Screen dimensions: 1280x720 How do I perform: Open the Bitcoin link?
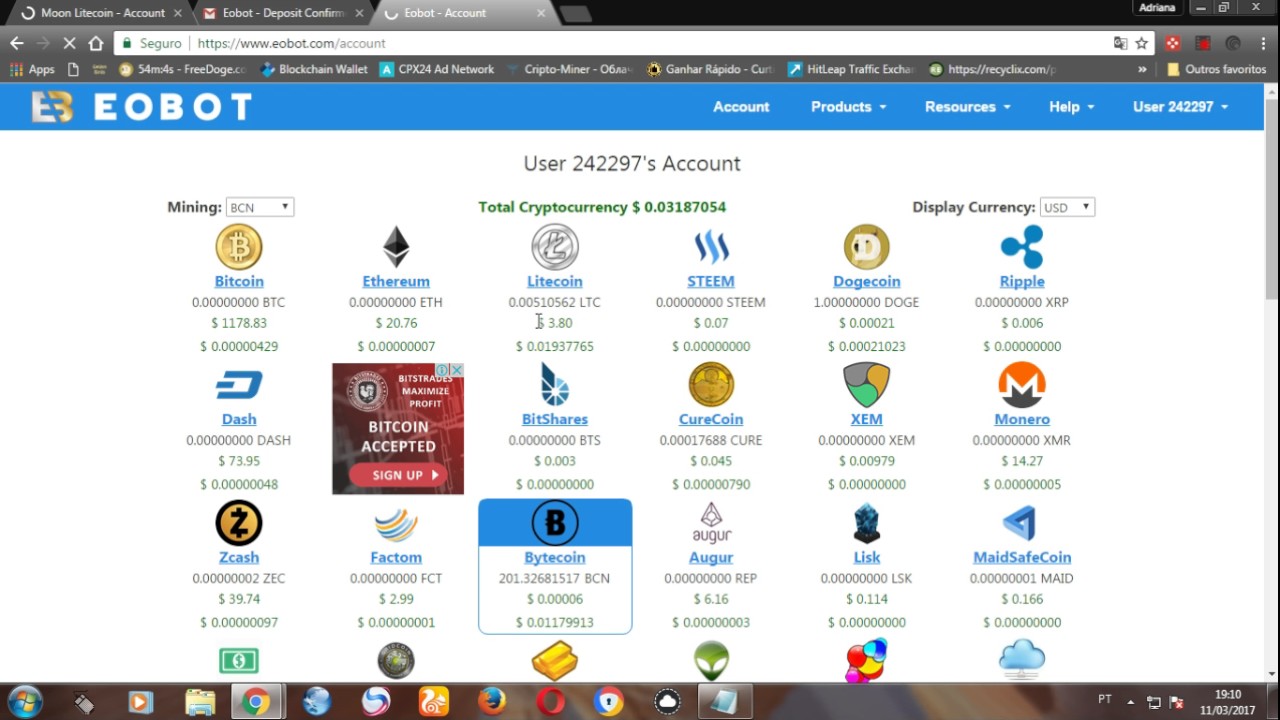(x=239, y=281)
